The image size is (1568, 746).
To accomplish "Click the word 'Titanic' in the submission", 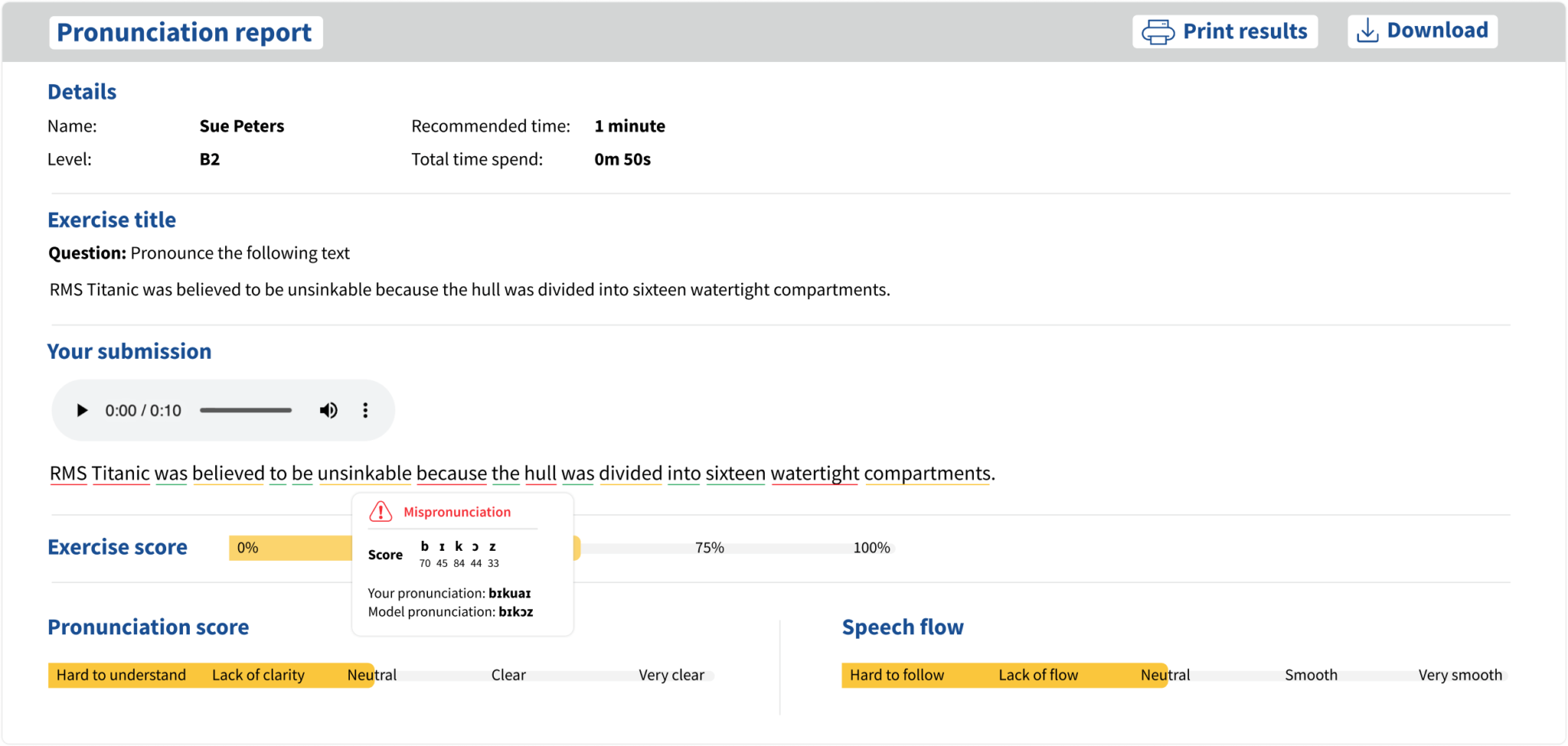I will [120, 474].
